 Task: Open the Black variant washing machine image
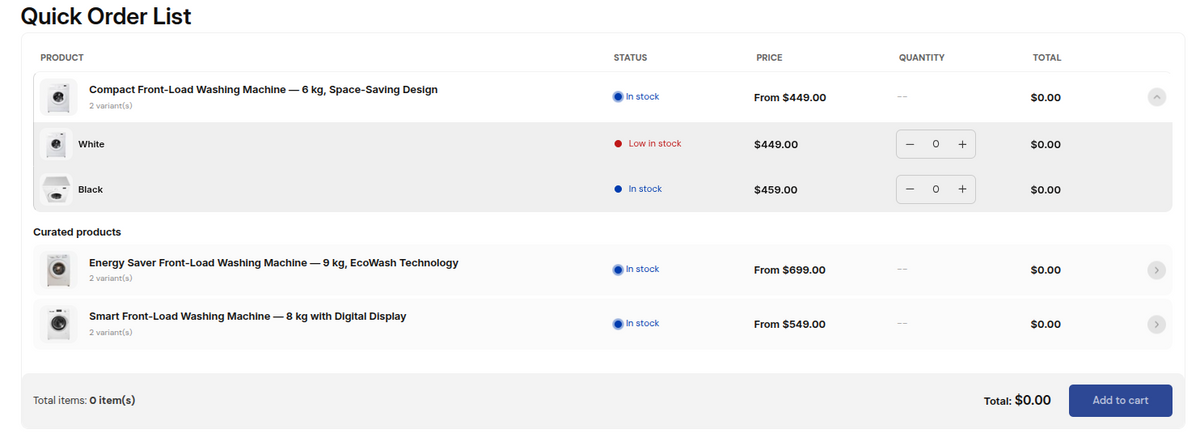[54, 189]
